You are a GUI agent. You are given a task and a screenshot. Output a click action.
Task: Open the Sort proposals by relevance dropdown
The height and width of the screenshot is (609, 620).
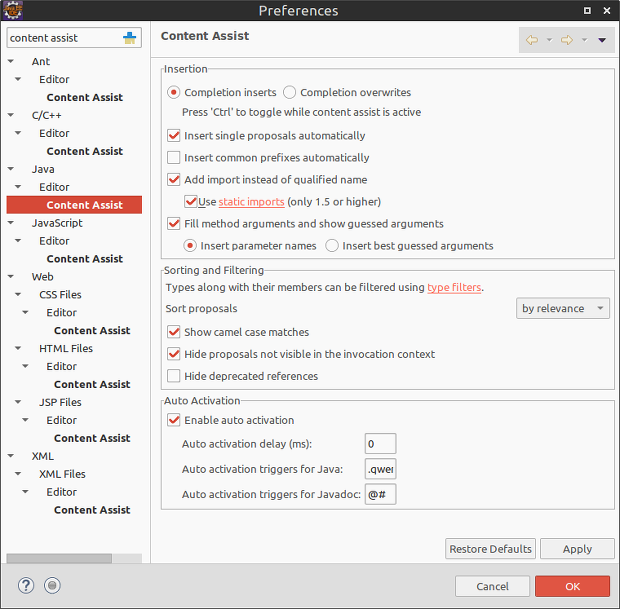563,308
